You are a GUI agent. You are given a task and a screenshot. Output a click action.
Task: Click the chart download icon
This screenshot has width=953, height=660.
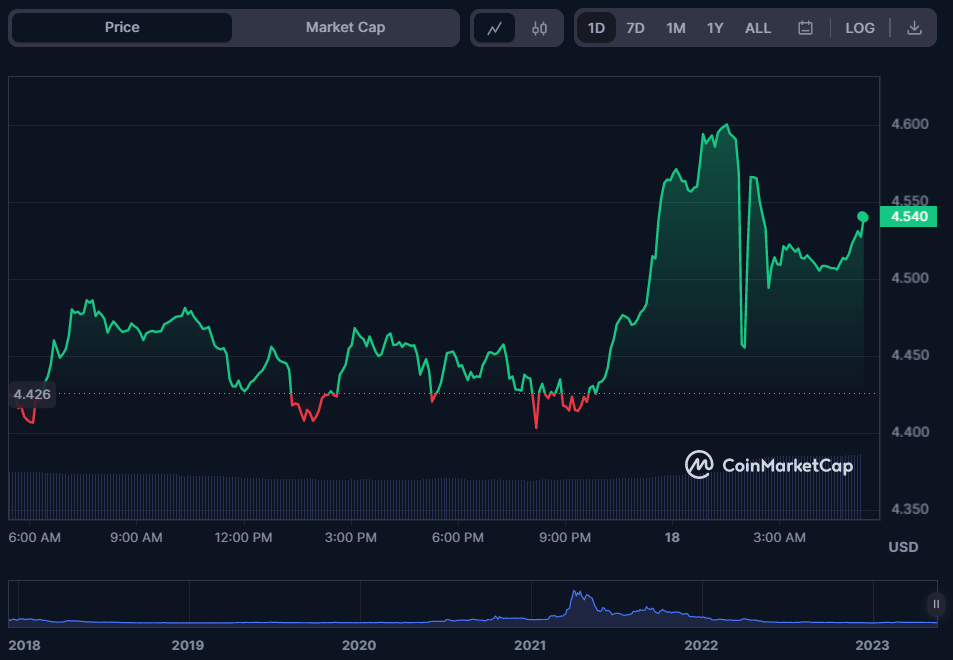[x=913, y=27]
